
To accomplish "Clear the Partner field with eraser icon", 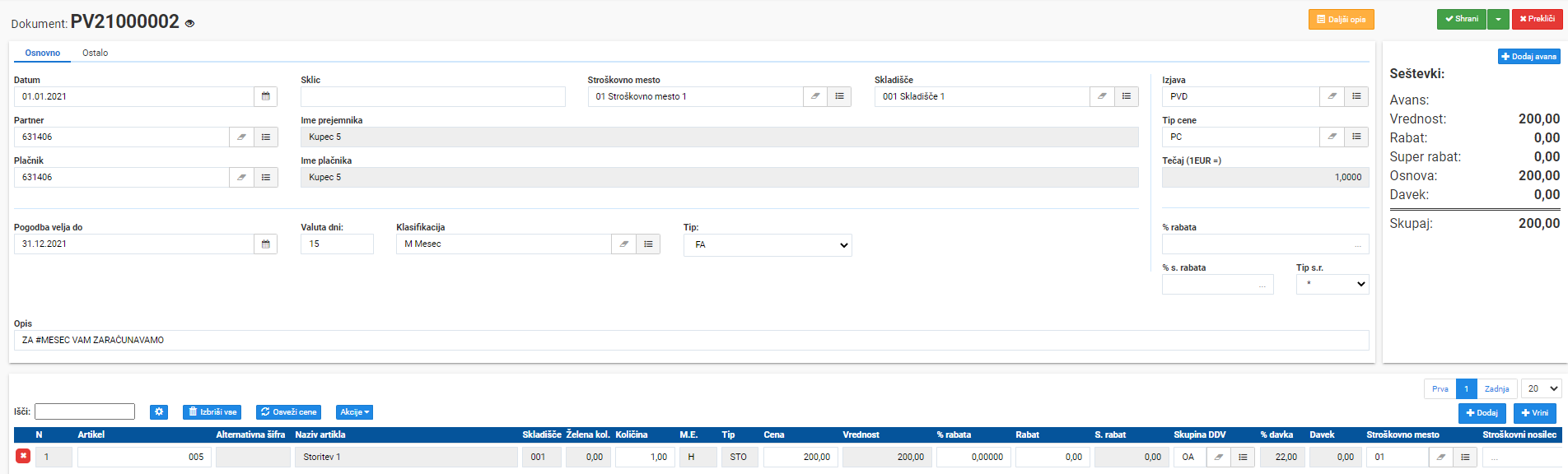I will click(241, 137).
